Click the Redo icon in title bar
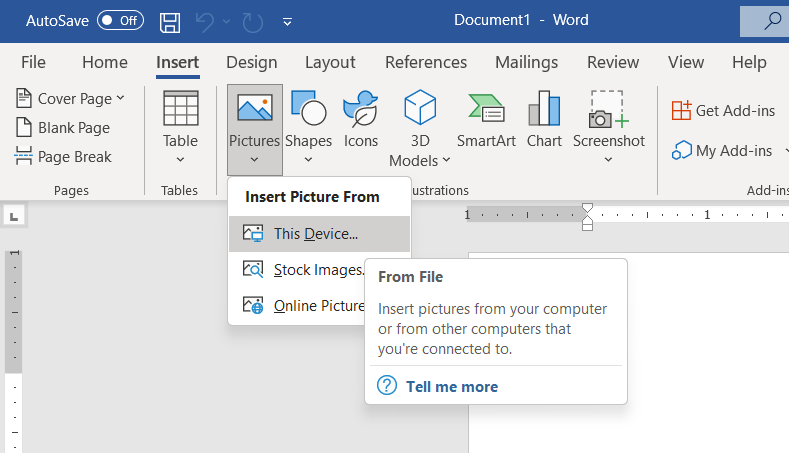Screen dimensions: 789x453 (252, 22)
